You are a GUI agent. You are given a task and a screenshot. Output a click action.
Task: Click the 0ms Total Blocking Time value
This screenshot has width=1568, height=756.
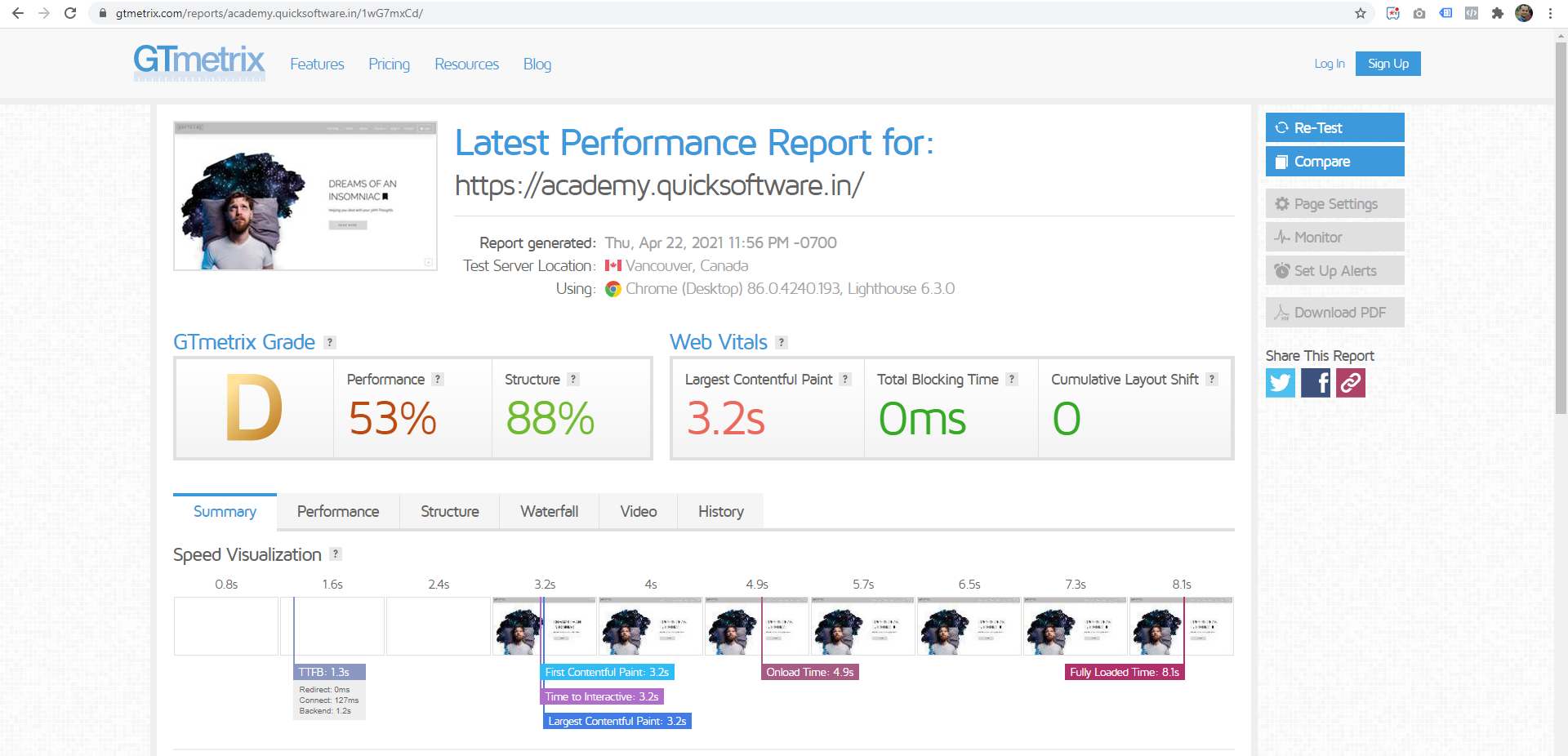click(922, 419)
